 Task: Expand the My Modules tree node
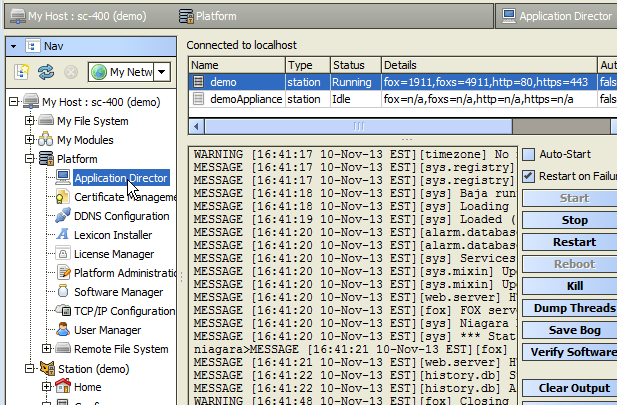[x=30, y=140]
